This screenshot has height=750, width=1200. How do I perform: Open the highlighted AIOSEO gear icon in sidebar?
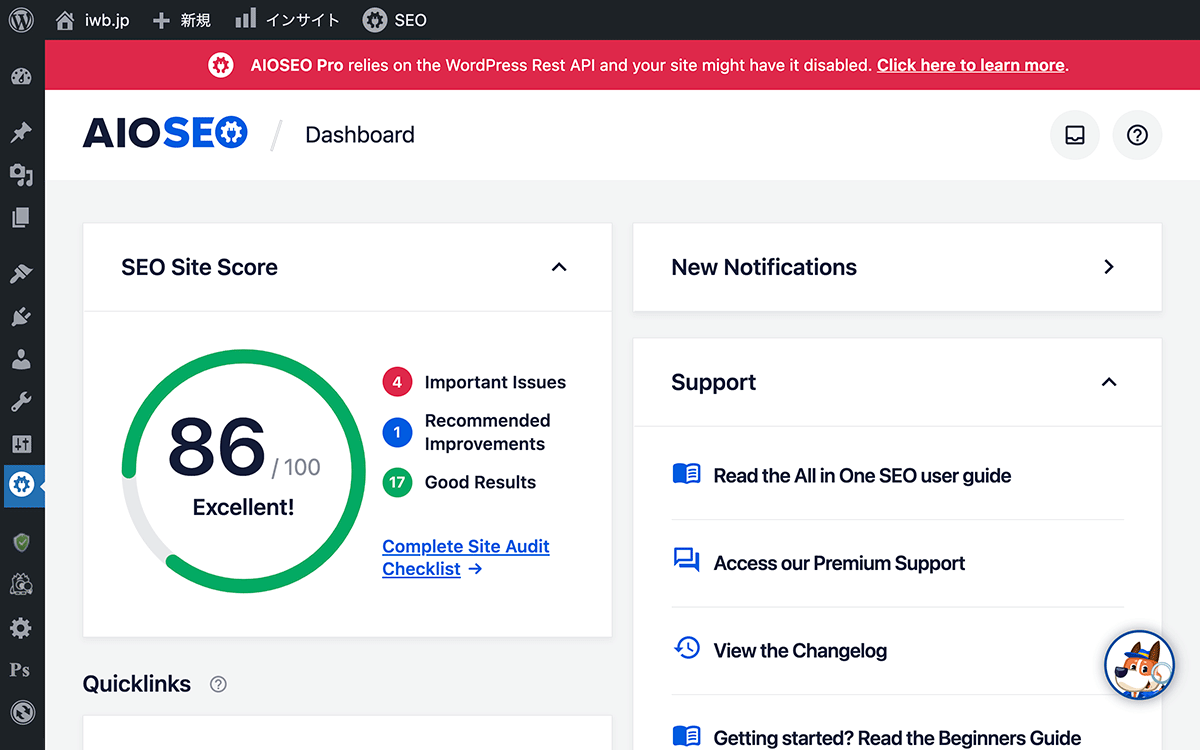[x=21, y=486]
